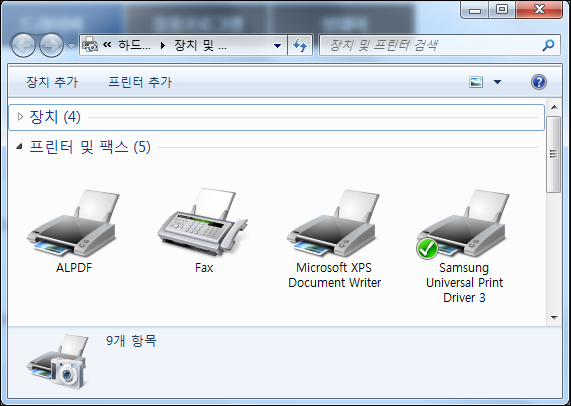Click the search magnifier icon
571x406 pixels.
point(548,45)
